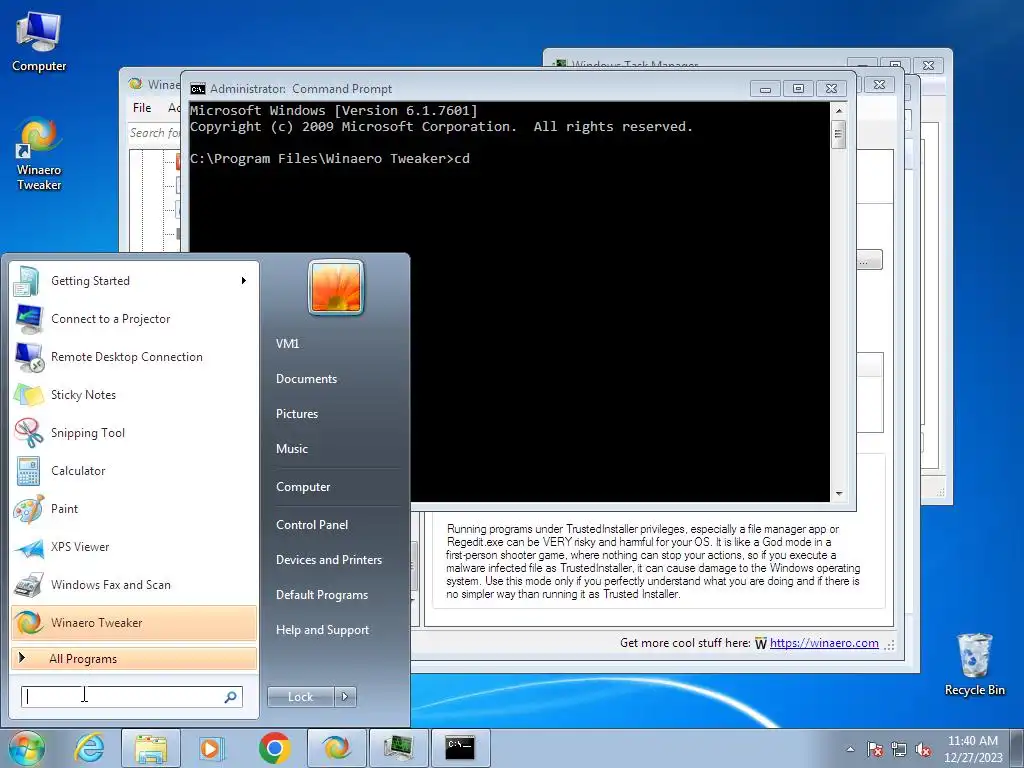
Task: Open Pictures from Start menu
Action: [x=297, y=414]
